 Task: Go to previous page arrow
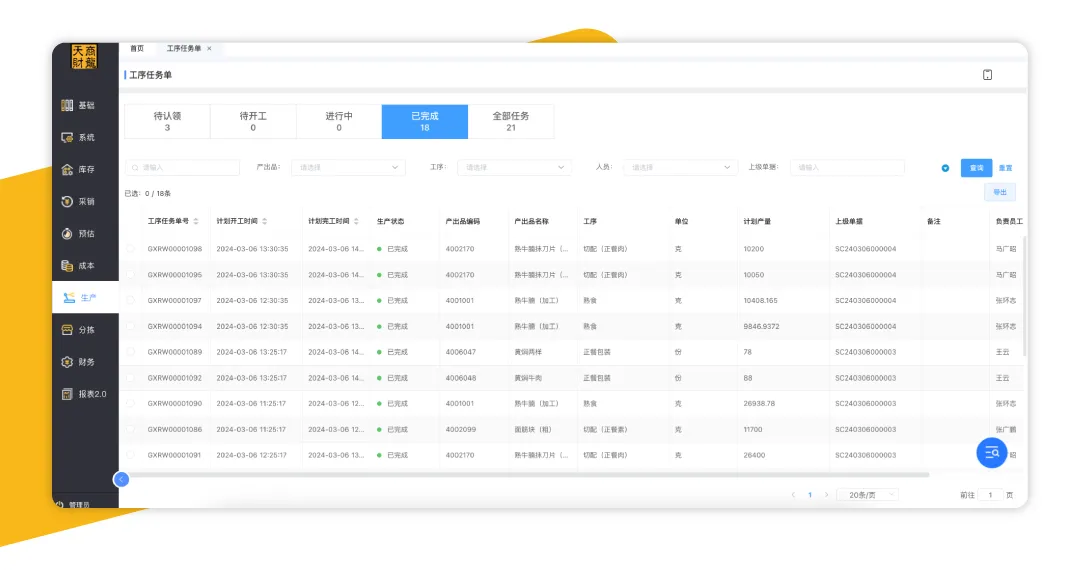click(x=793, y=495)
